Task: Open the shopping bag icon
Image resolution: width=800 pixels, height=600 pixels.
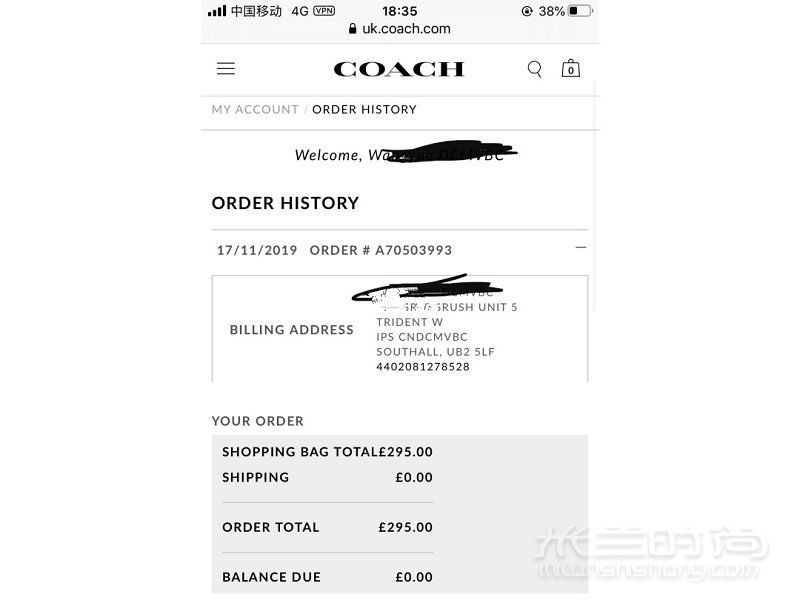Action: pos(570,68)
